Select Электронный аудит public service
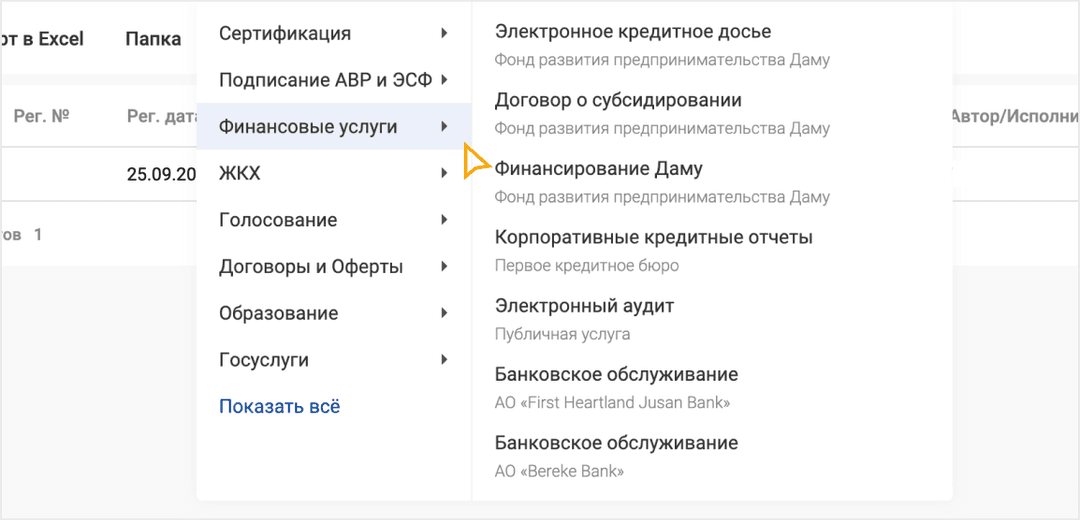The image size is (1080, 520). 585,307
